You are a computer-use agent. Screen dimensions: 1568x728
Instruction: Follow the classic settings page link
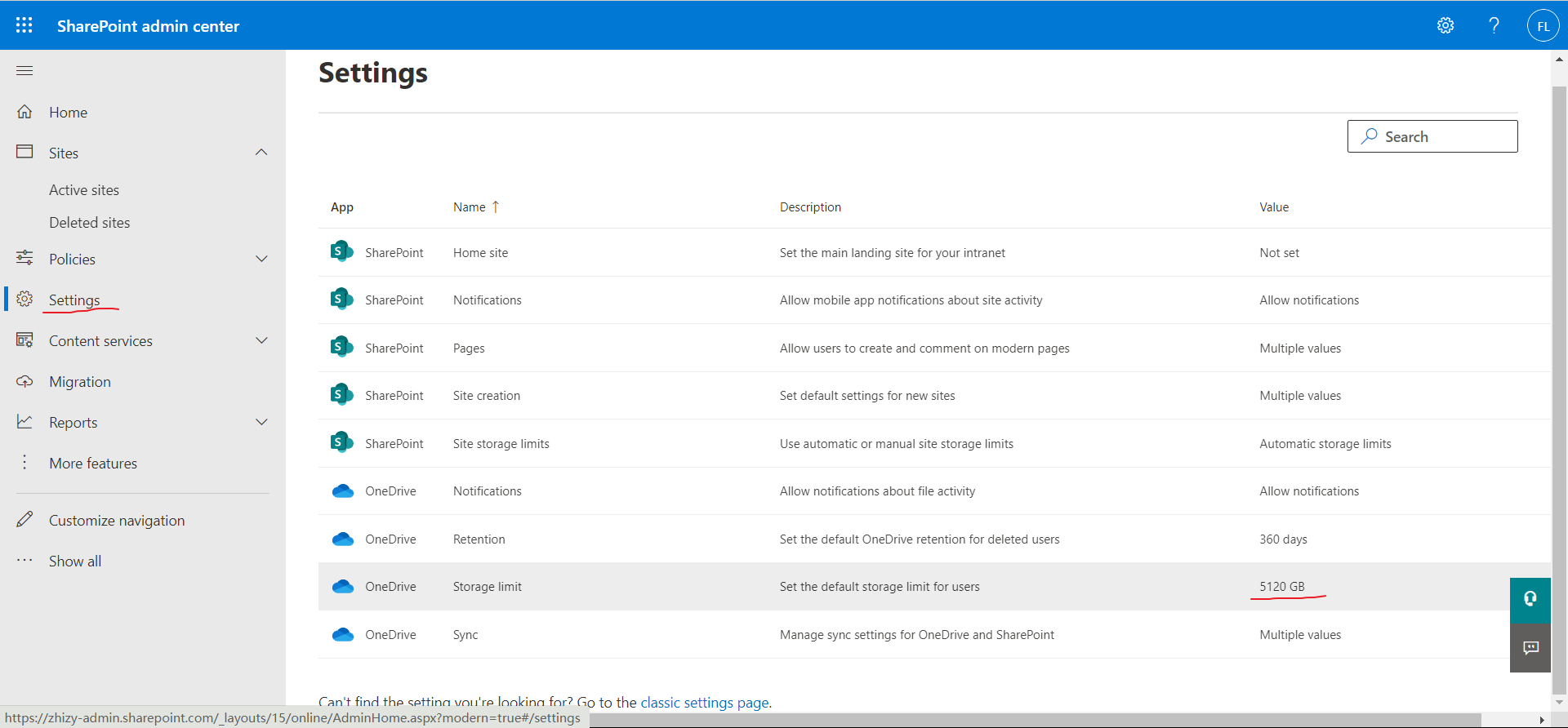pyautogui.click(x=705, y=702)
